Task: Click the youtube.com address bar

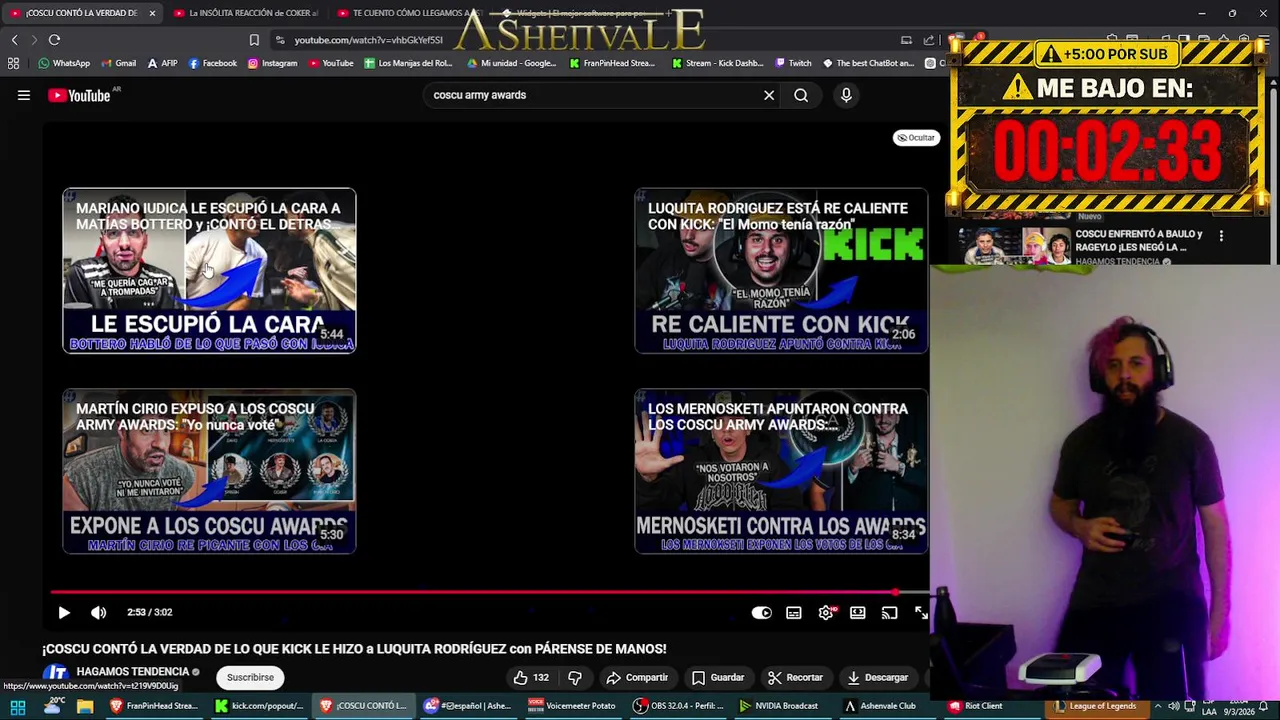Action: click(368, 40)
